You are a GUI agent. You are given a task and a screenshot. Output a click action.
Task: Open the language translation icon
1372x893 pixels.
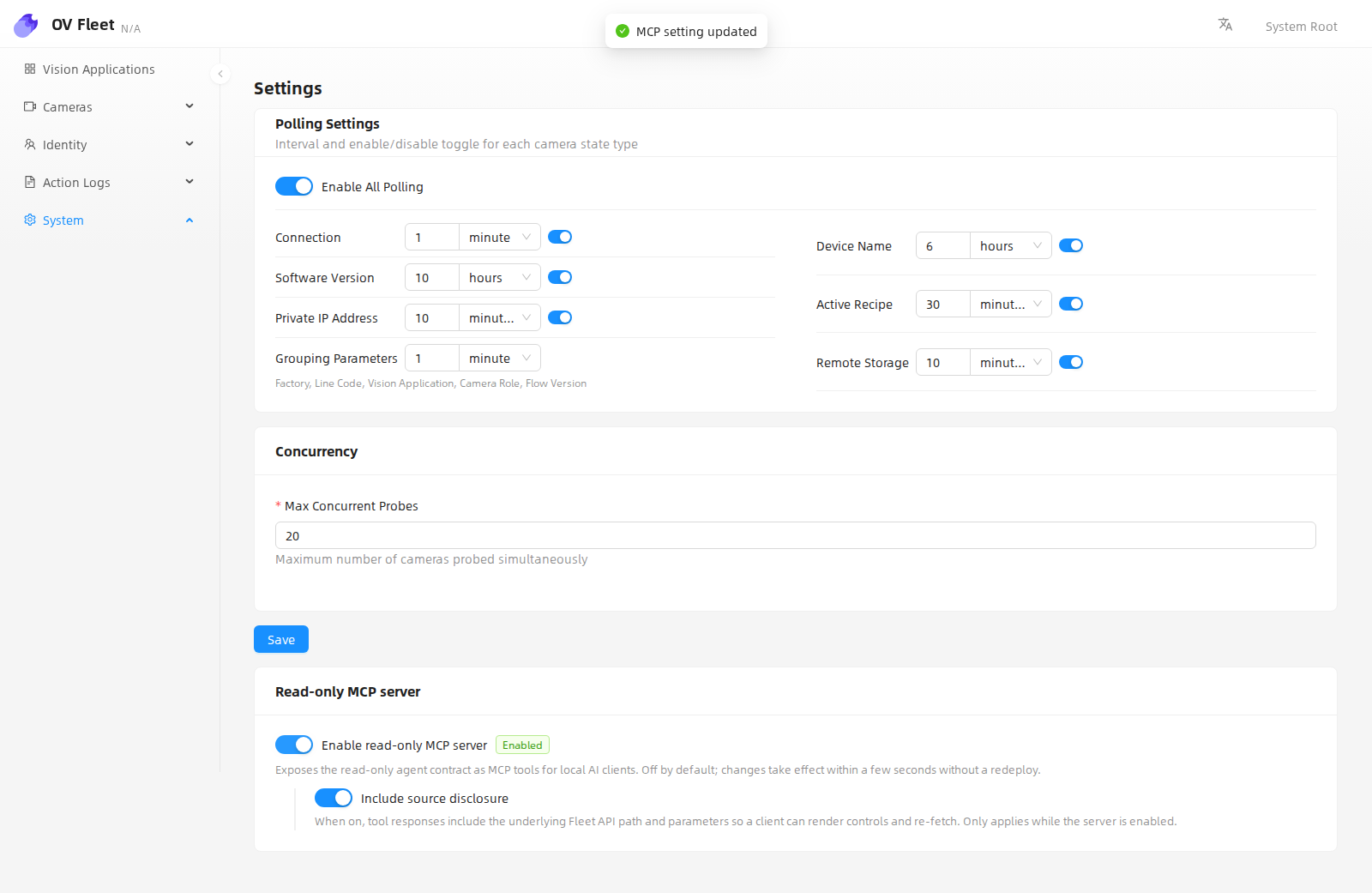(x=1225, y=25)
